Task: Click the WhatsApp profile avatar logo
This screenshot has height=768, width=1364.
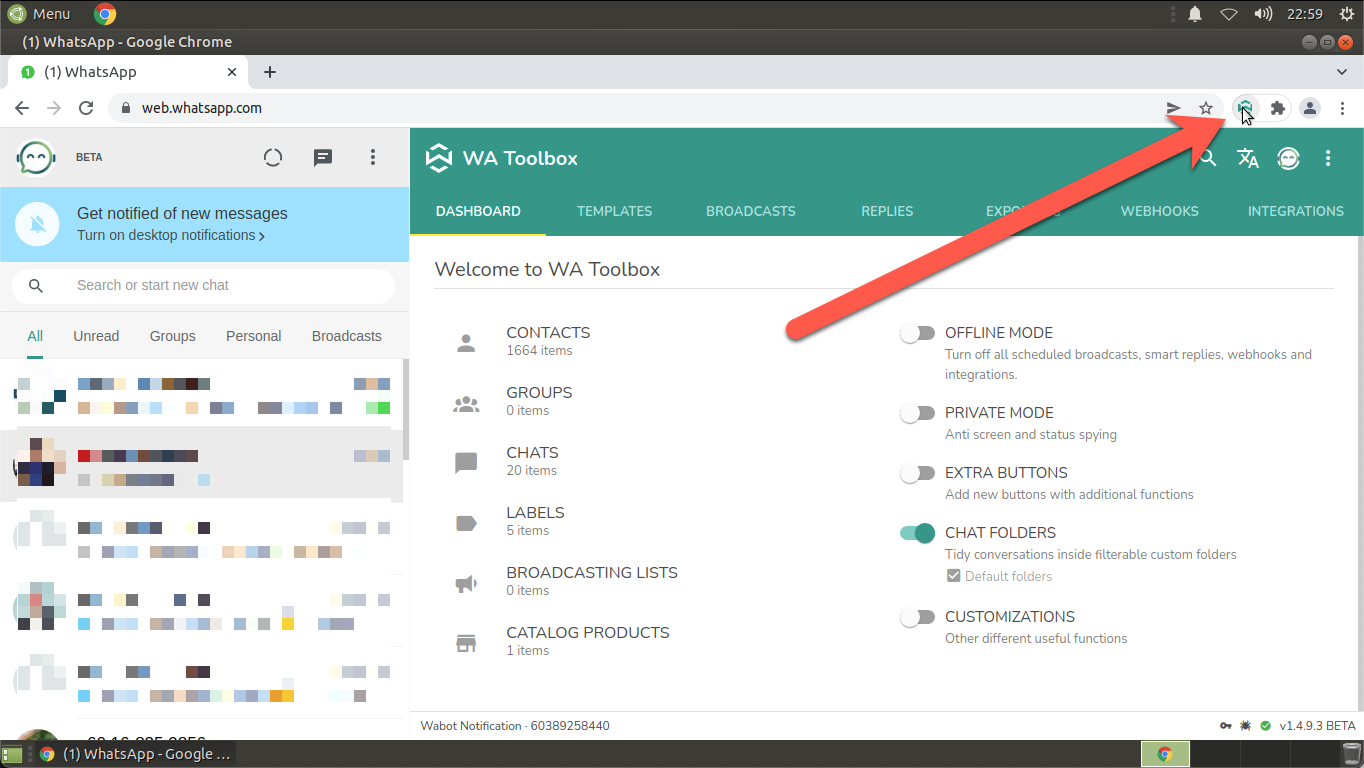Action: [36, 157]
